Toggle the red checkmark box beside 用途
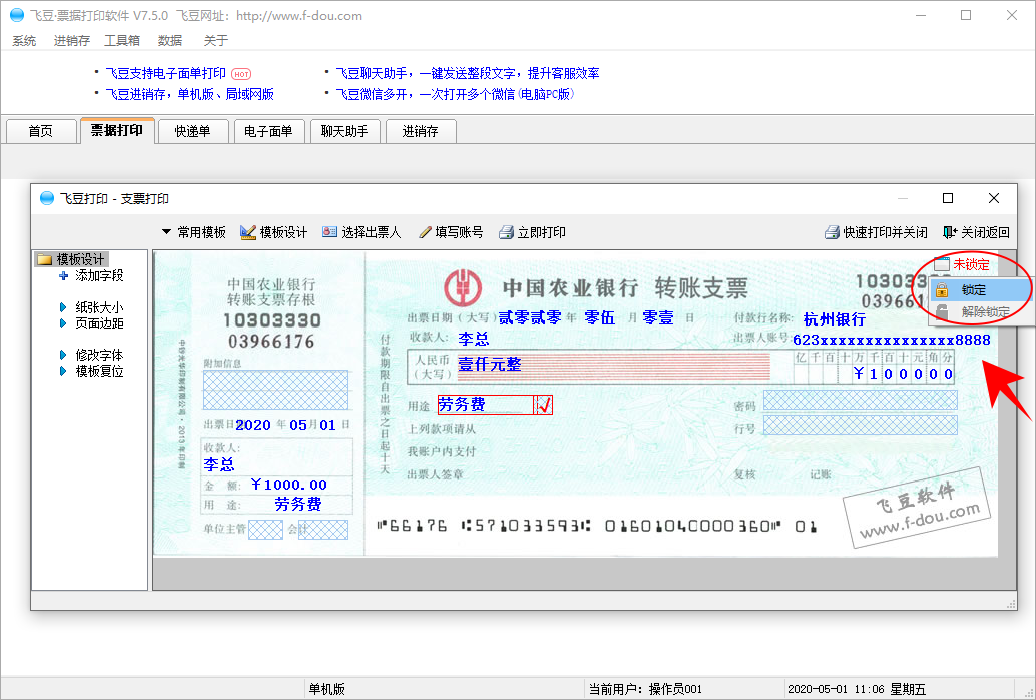The width and height of the screenshot is (1036, 700). click(544, 405)
